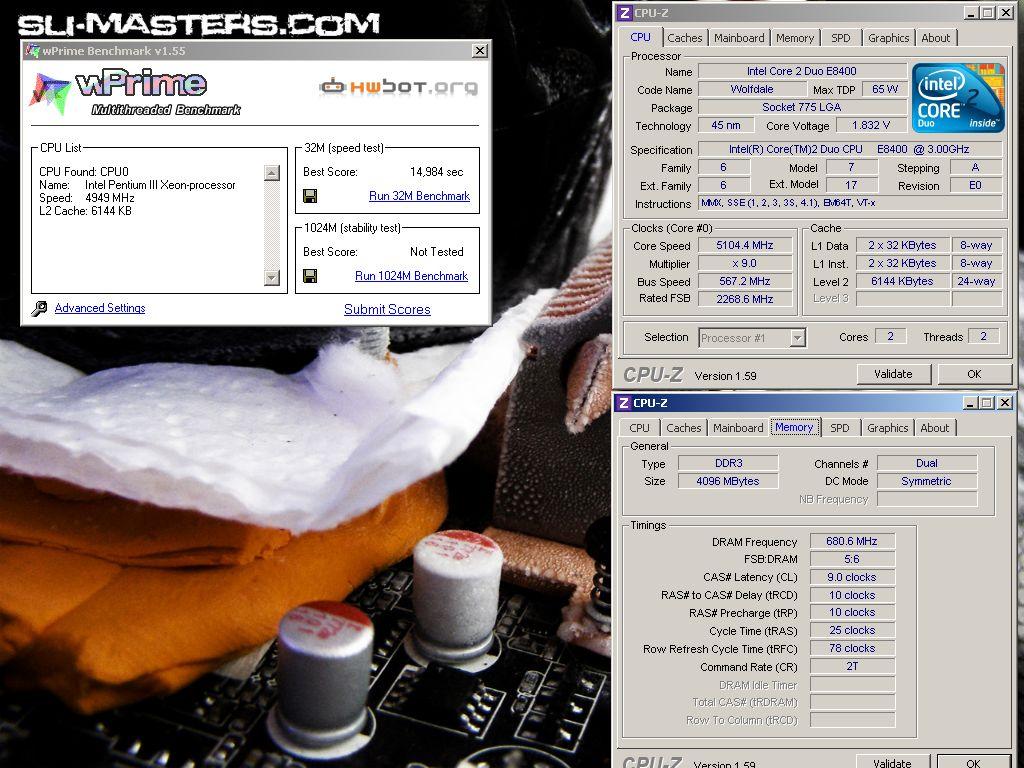Close the lower CPU-Z window
The image size is (1024, 768).
(x=1005, y=402)
